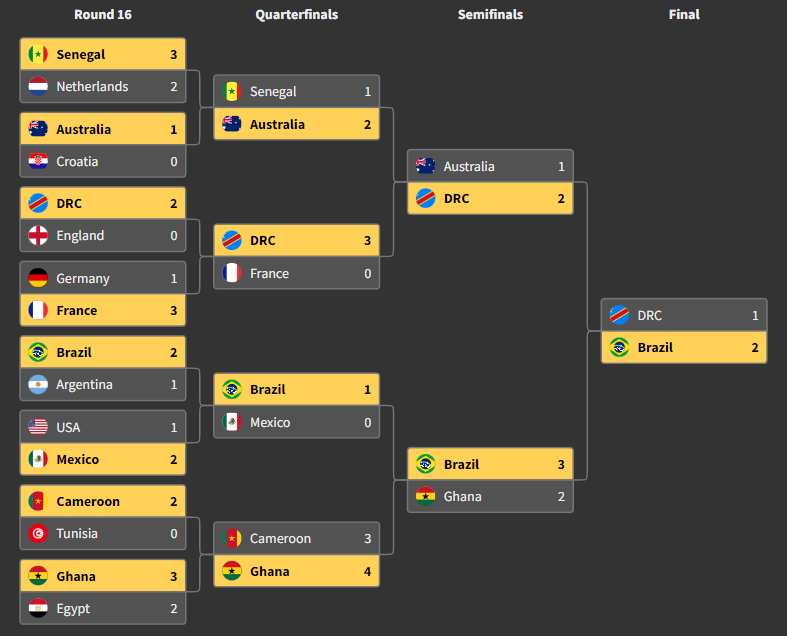
Task: Select Cameroon team name in the Quarterfinals
Action: pos(280,539)
